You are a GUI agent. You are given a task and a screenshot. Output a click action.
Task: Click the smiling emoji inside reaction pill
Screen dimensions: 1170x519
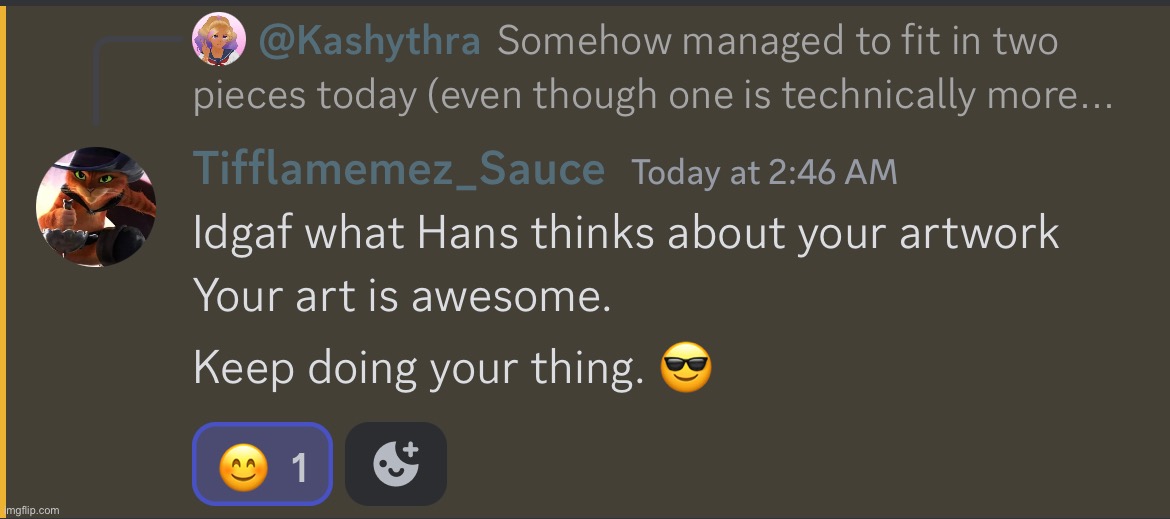click(242, 467)
